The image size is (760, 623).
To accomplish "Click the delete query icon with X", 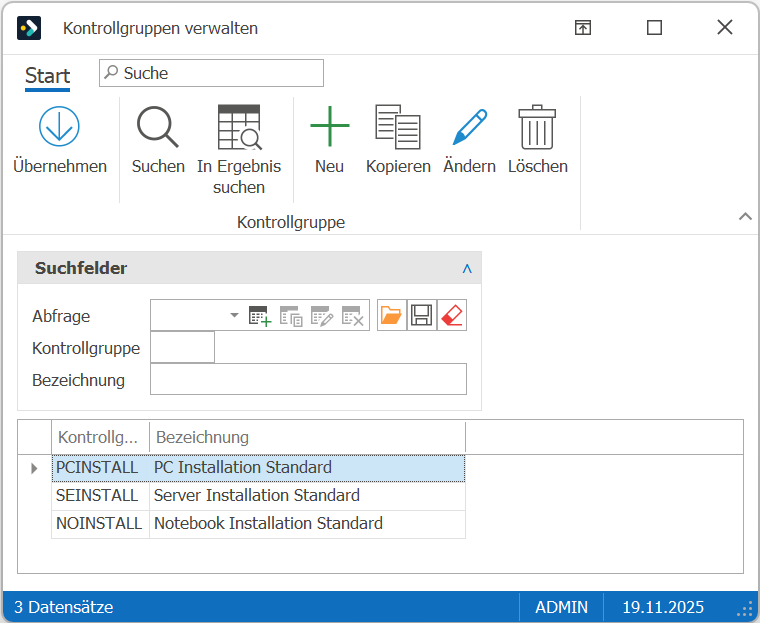I will click(x=353, y=316).
